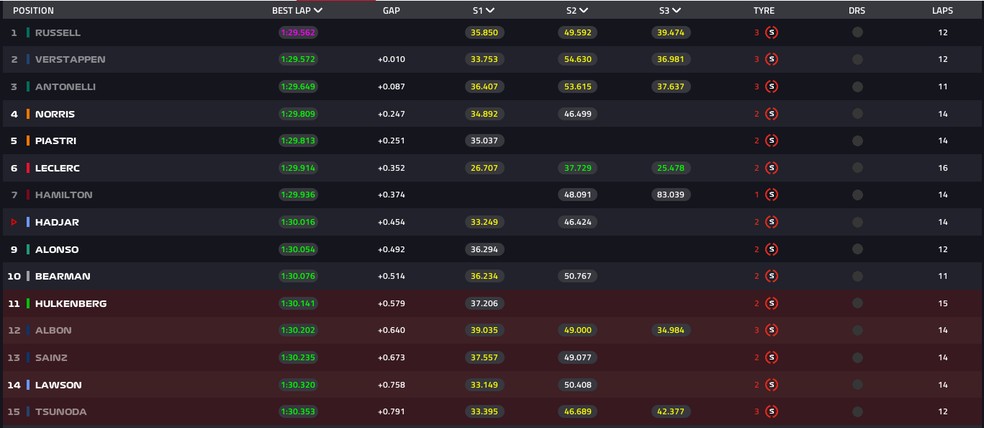Click the Laps column header
The width and height of the screenshot is (984, 428).
[941, 11]
